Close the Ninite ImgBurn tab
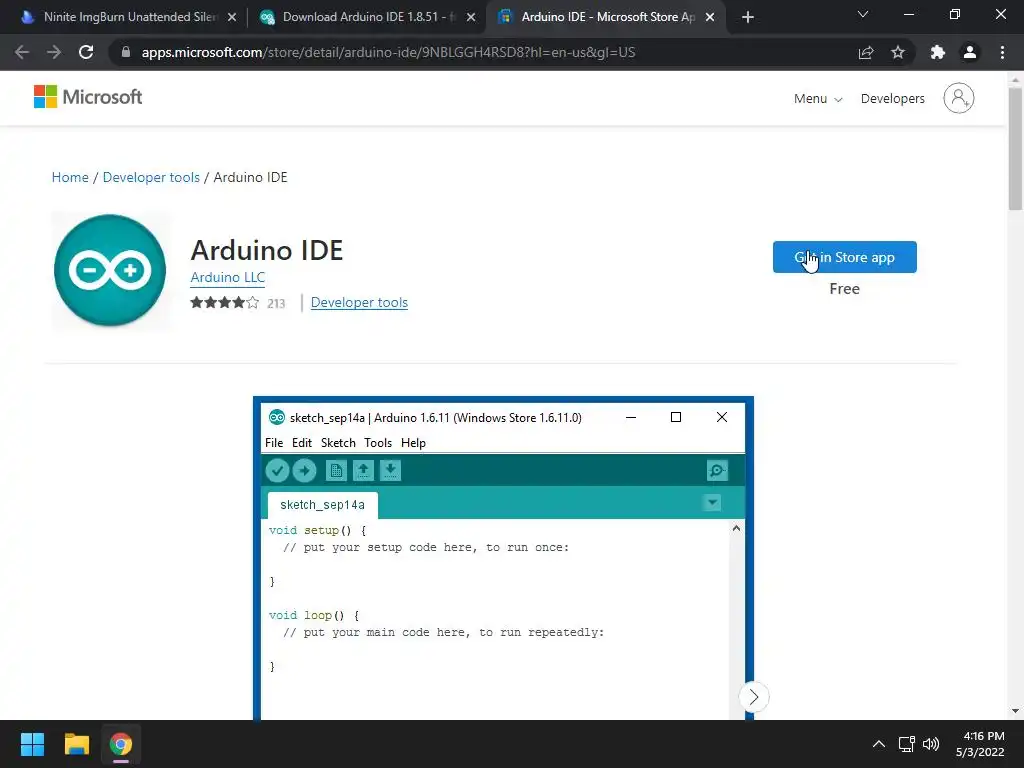Viewport: 1024px width, 768px height. pos(232,17)
